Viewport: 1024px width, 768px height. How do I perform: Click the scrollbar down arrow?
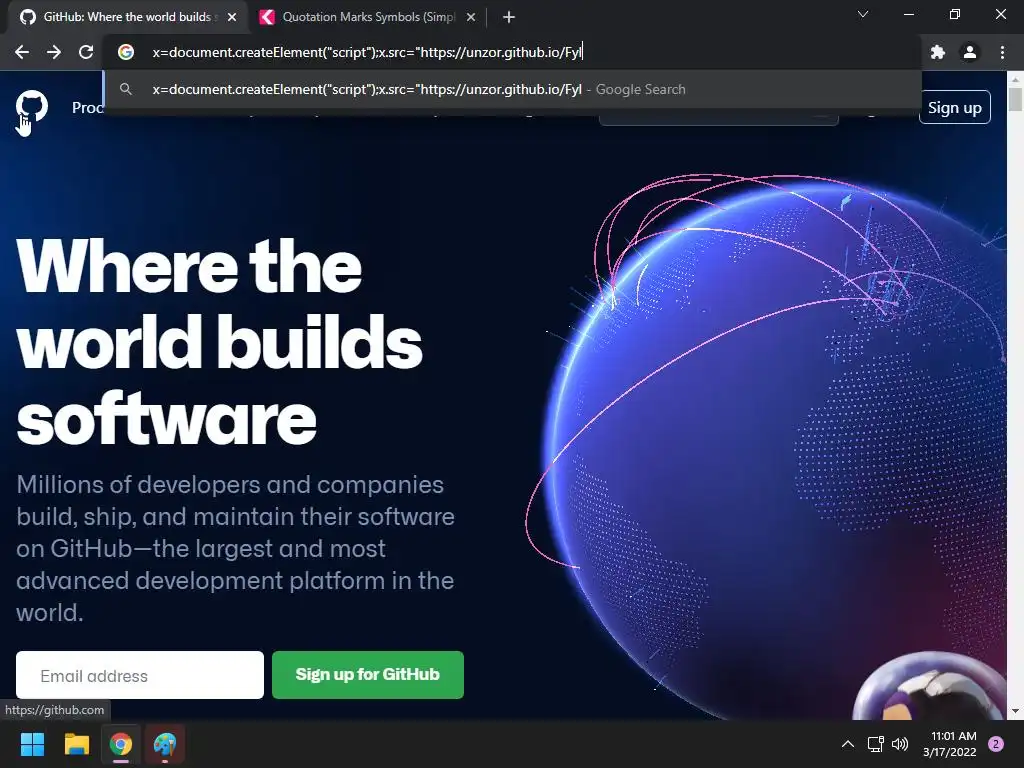coord(1015,712)
